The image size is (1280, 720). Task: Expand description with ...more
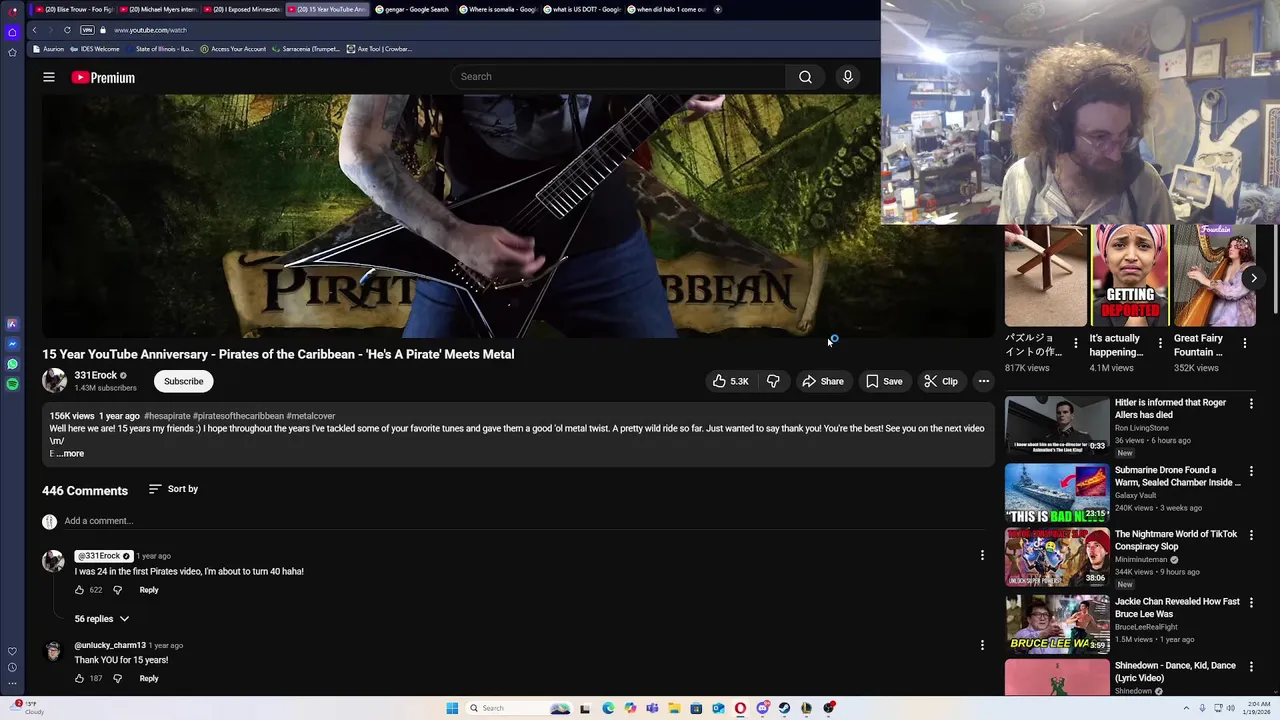(x=70, y=454)
